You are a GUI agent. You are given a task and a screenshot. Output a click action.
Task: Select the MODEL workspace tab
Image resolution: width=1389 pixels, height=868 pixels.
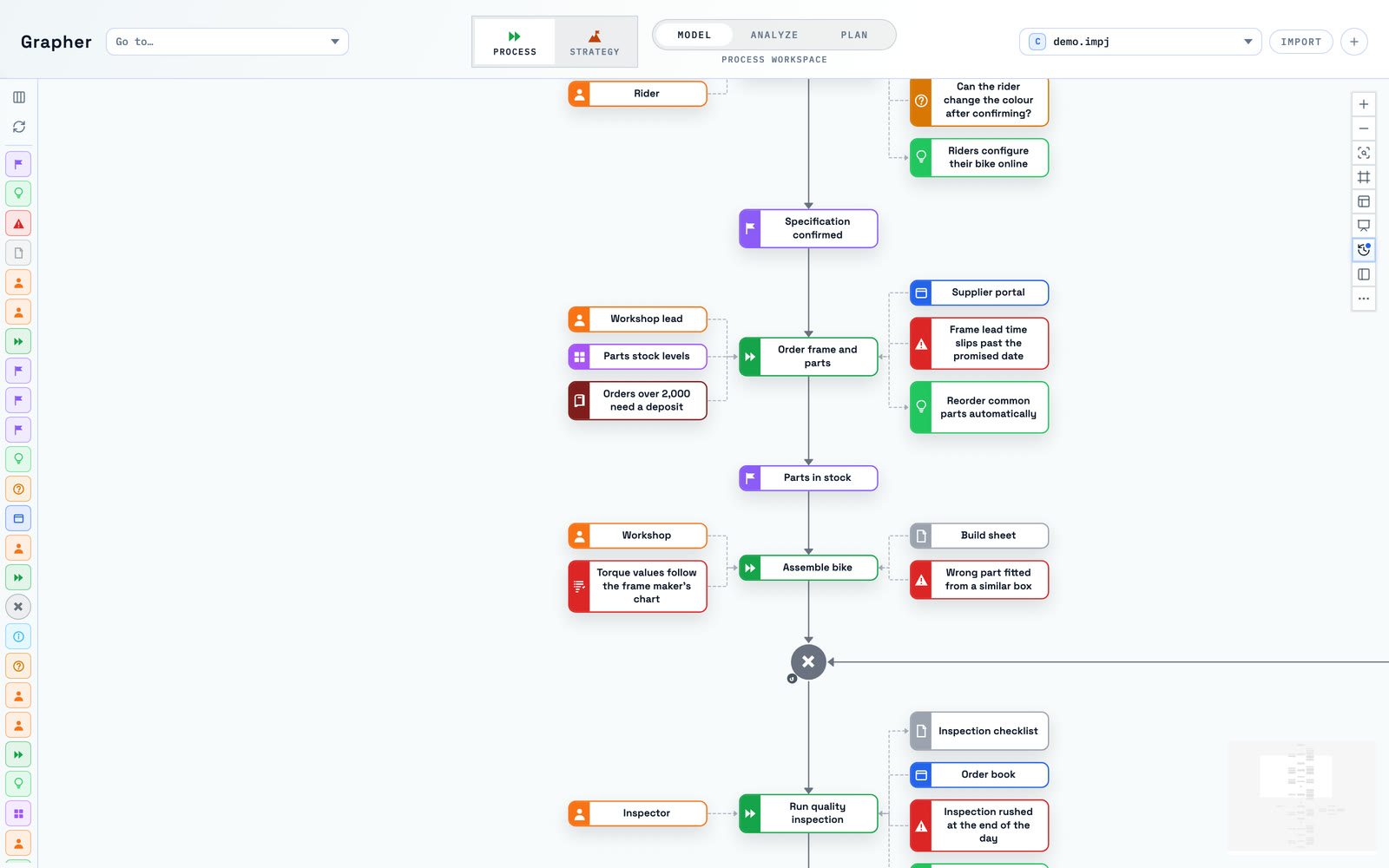click(x=694, y=36)
